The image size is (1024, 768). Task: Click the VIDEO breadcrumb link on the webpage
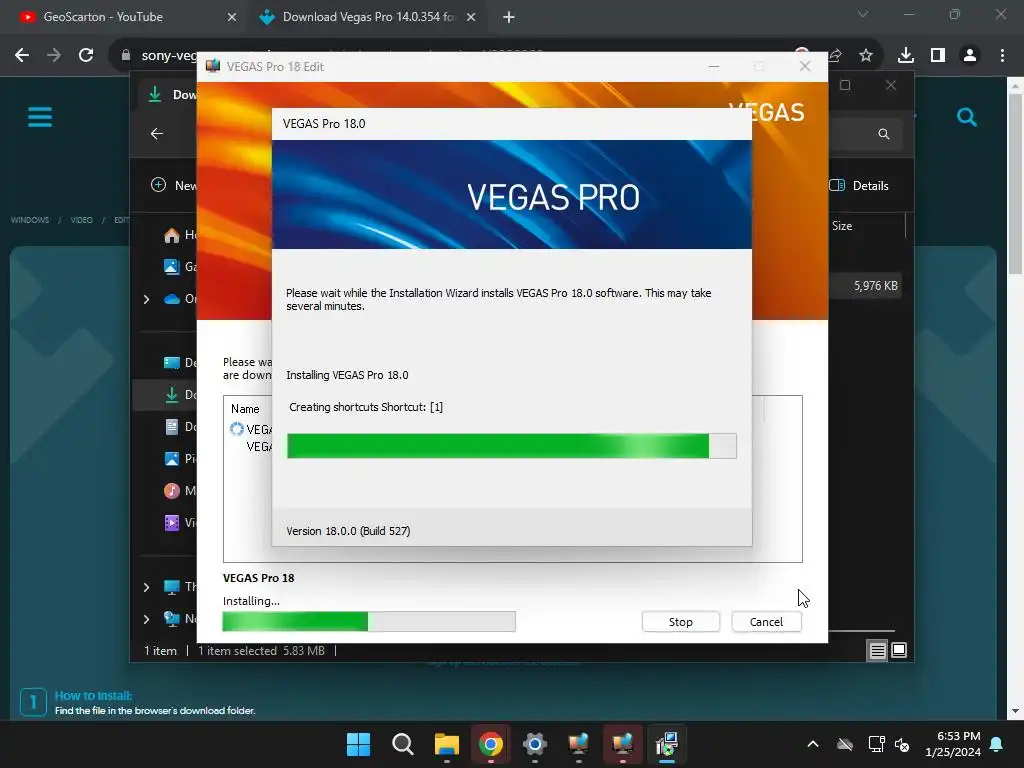82,220
